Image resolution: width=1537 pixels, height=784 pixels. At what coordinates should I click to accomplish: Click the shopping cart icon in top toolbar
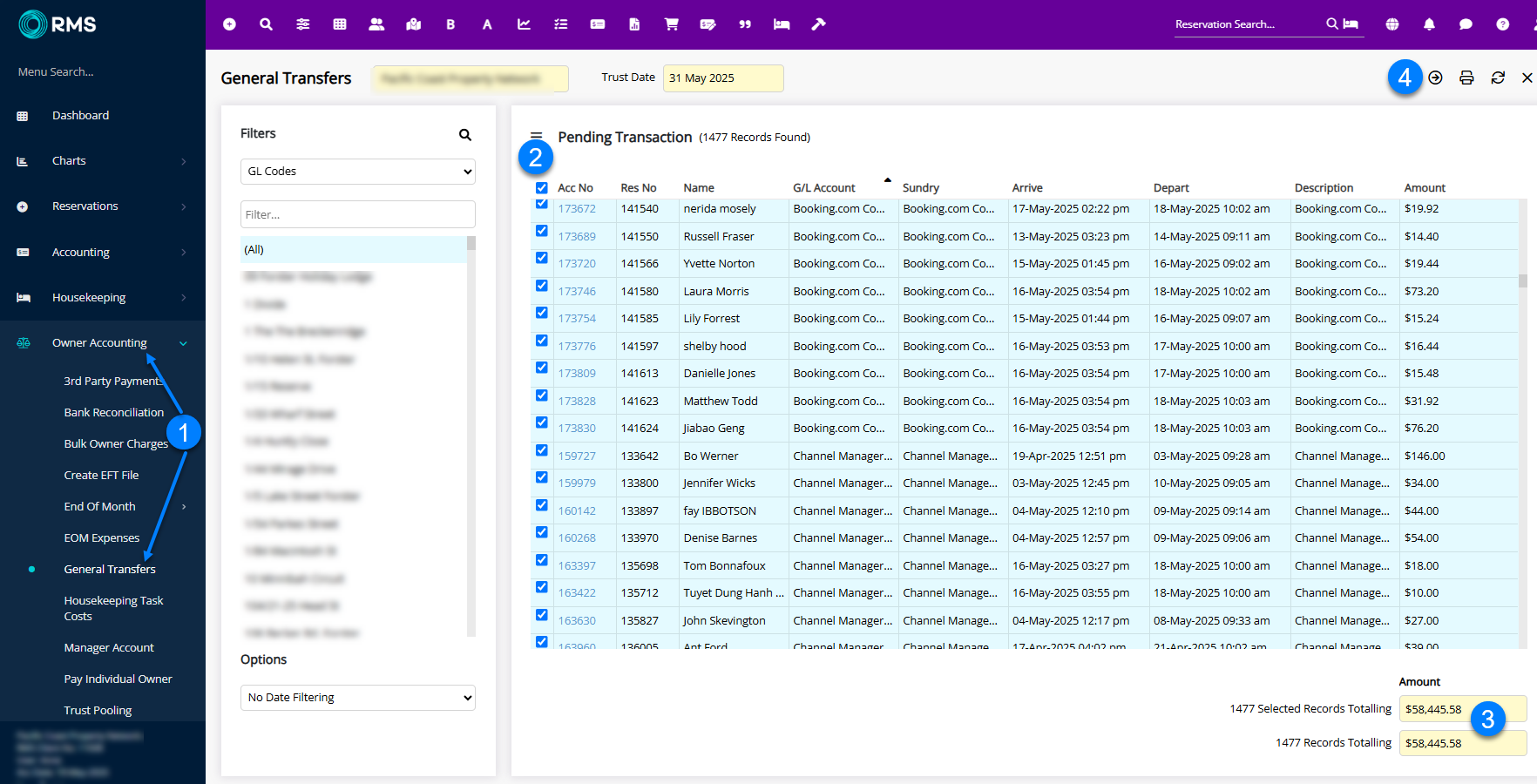671,24
